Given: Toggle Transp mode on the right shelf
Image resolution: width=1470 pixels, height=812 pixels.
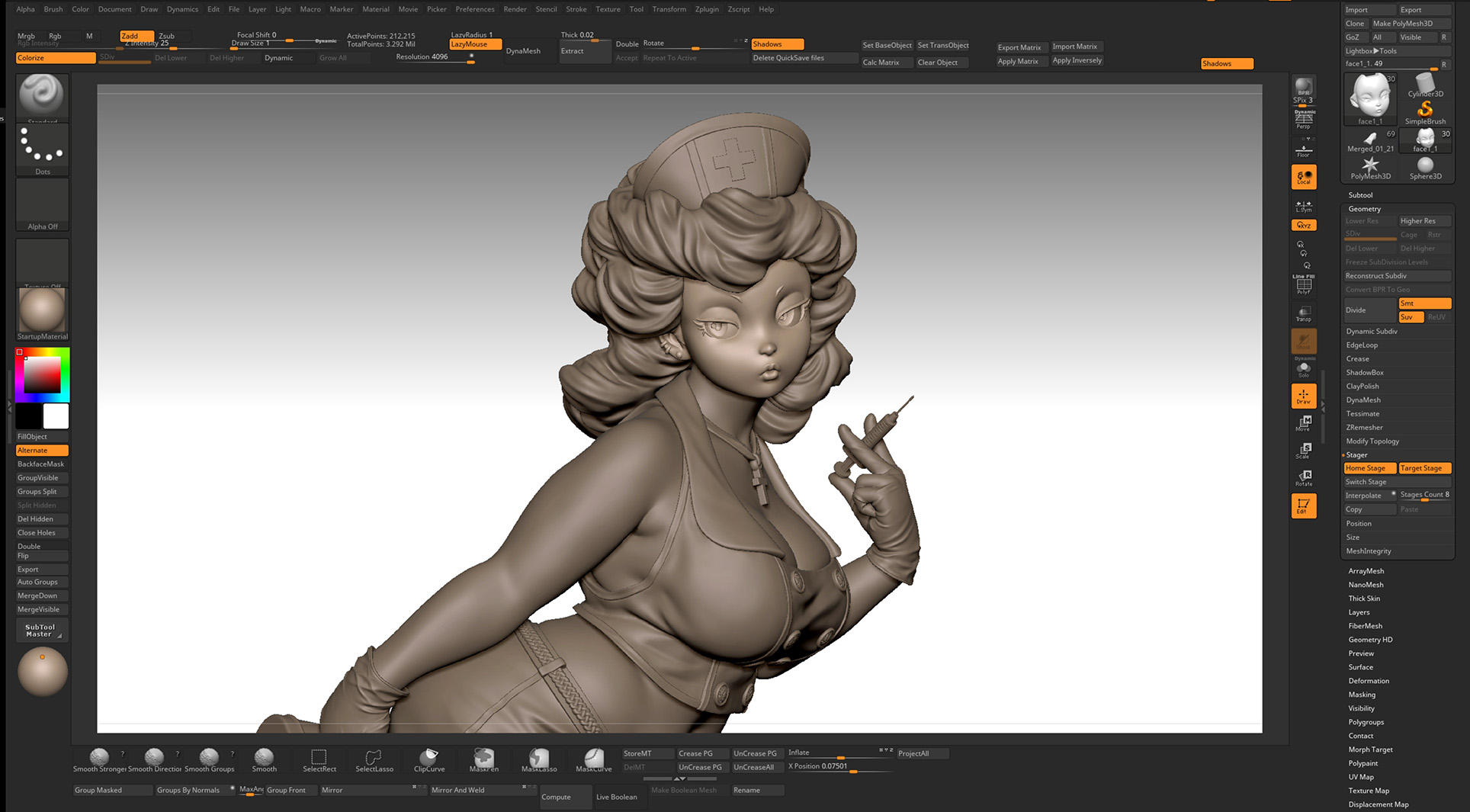Looking at the screenshot, I should point(1304,313).
